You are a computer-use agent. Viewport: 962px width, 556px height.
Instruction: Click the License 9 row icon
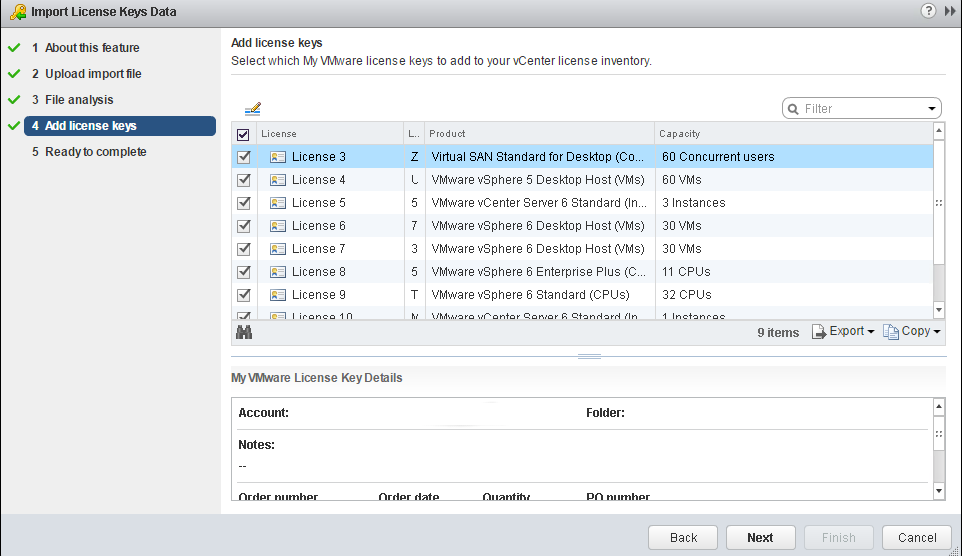pyautogui.click(x=278, y=295)
